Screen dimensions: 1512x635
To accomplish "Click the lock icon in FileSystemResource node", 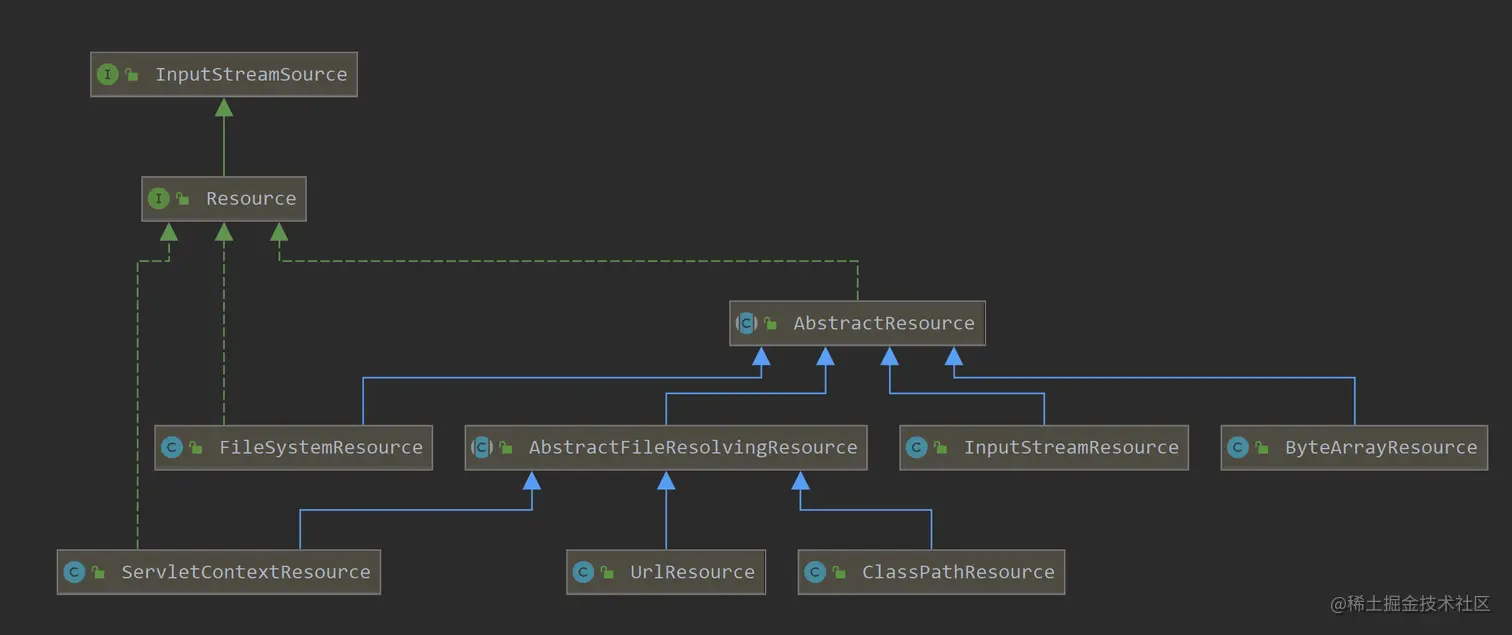I will (x=196, y=447).
